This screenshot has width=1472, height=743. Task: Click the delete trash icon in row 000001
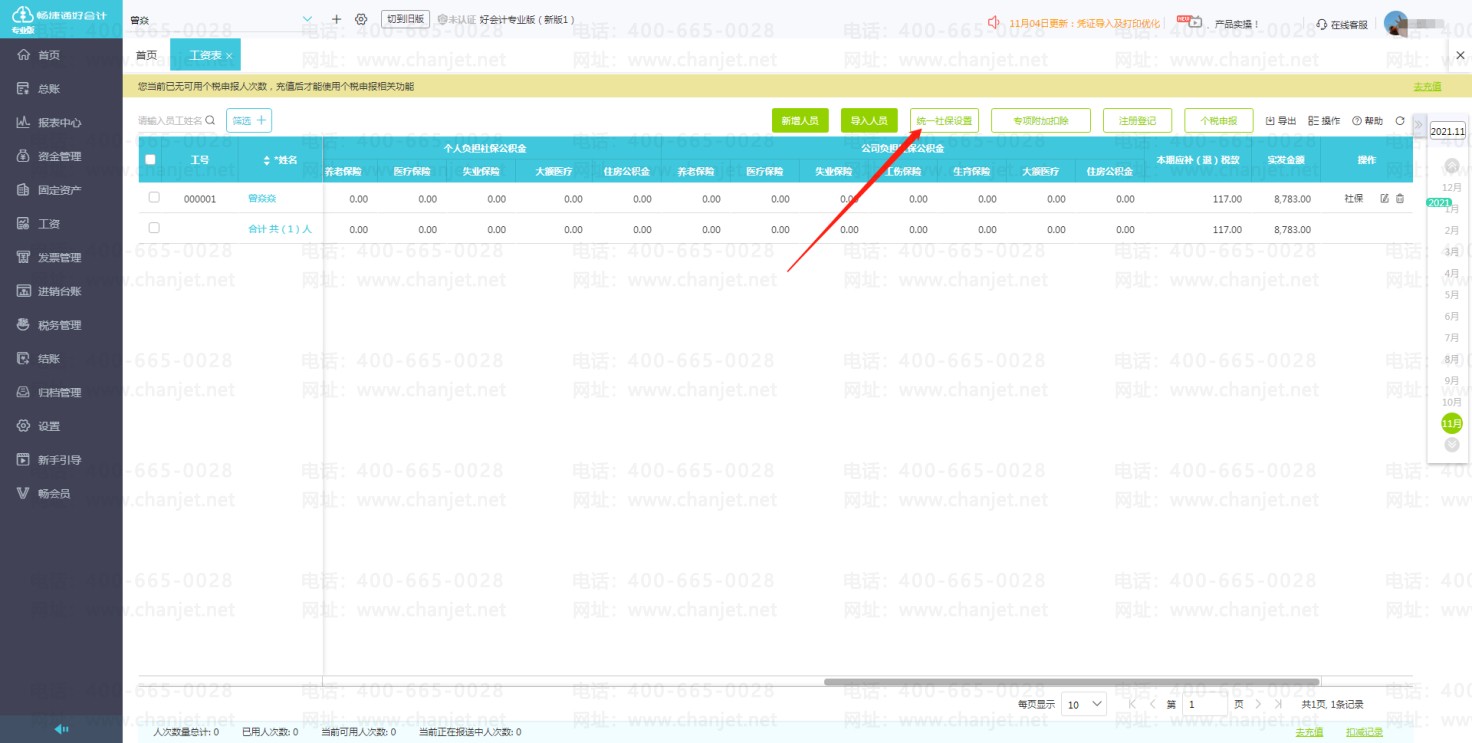coord(1400,199)
